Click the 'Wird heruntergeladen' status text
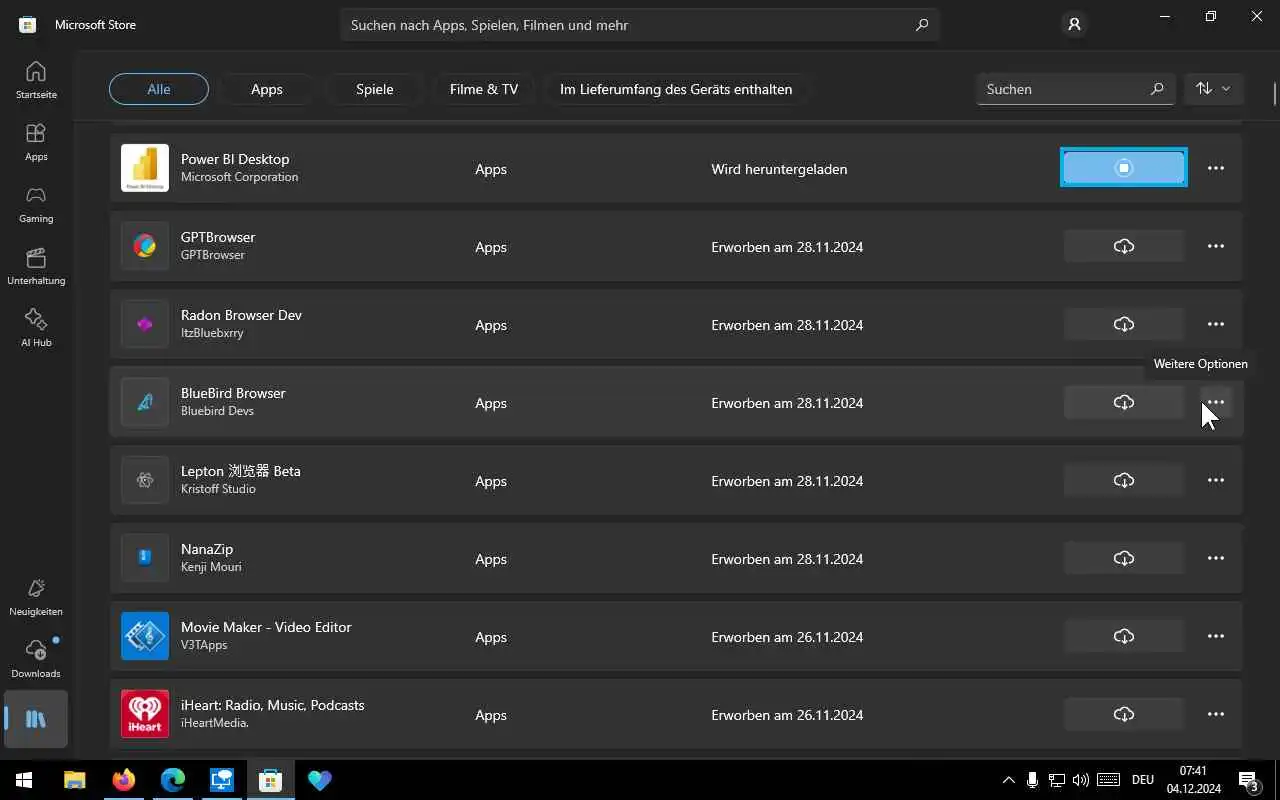This screenshot has height=800, width=1280. coord(779,169)
